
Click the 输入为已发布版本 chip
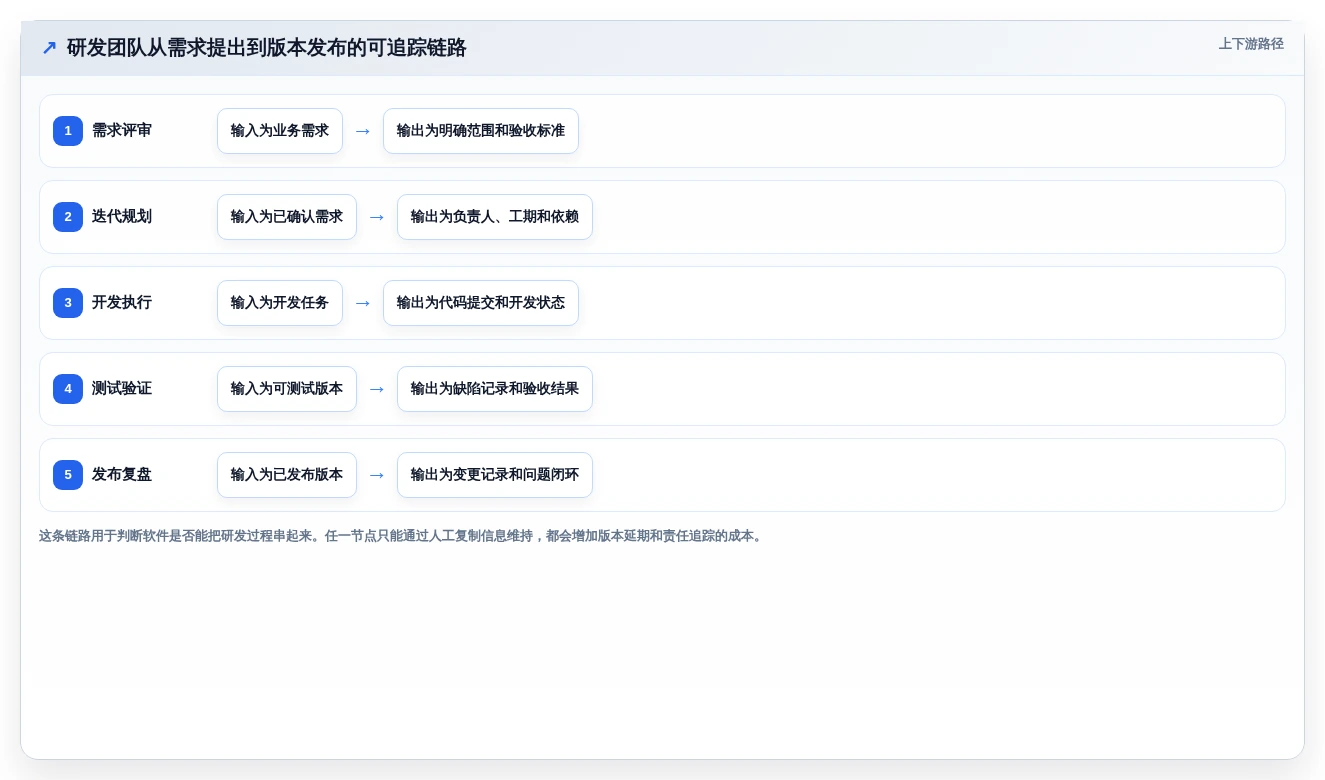[287, 475]
